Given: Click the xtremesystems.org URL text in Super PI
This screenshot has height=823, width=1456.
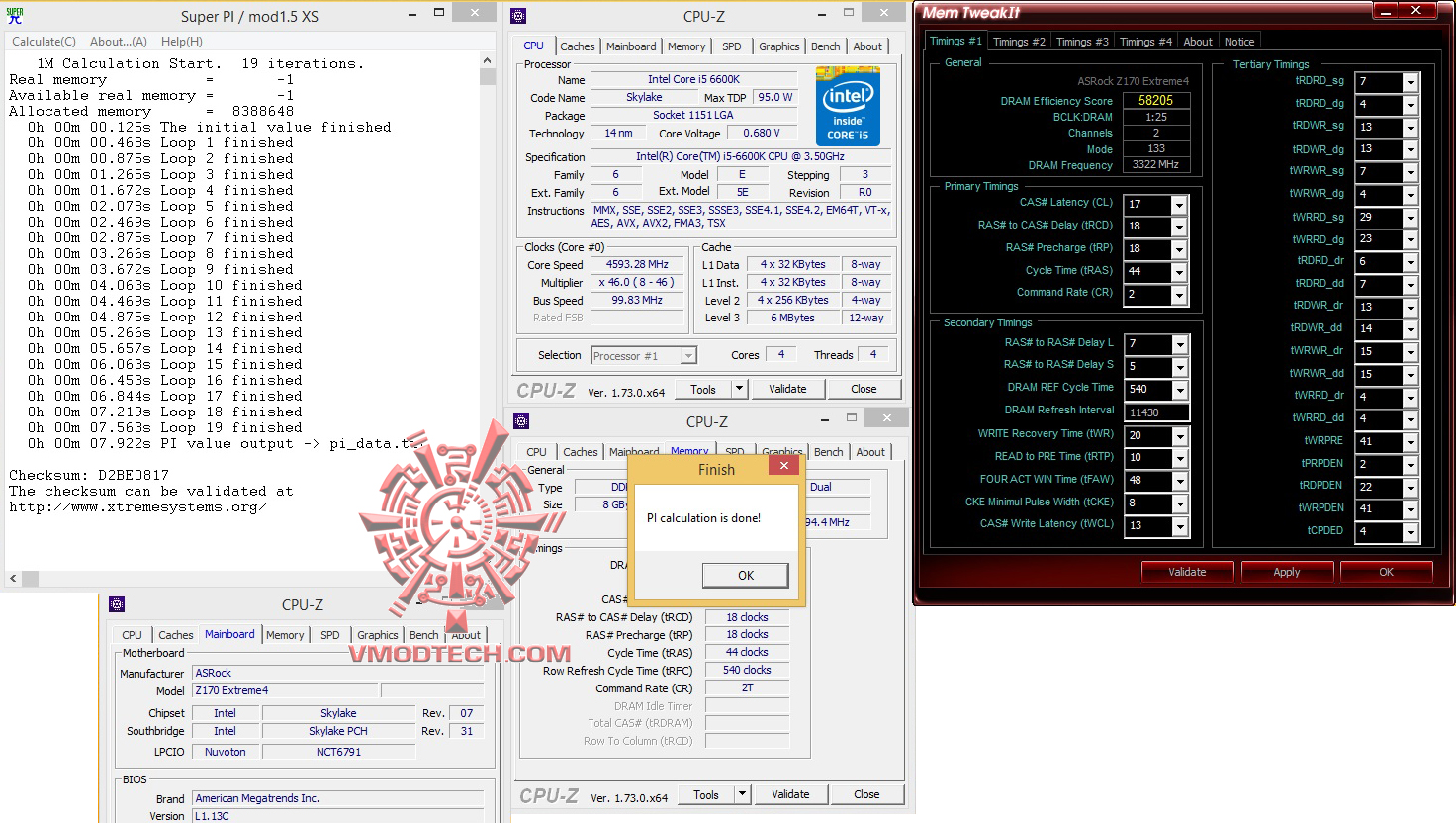Looking at the screenshot, I should coord(138,507).
